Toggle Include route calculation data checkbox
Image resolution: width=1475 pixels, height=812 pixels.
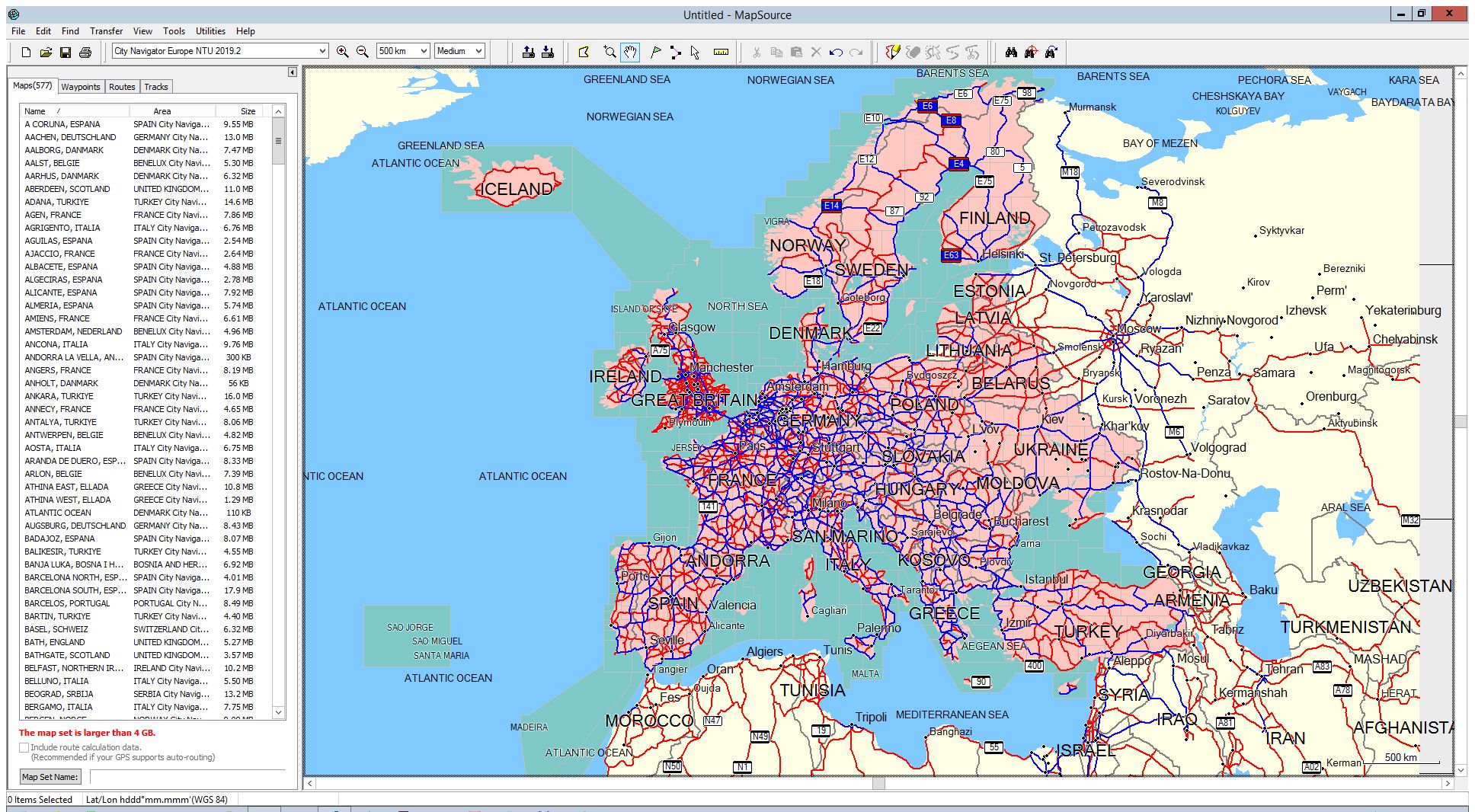tap(24, 748)
